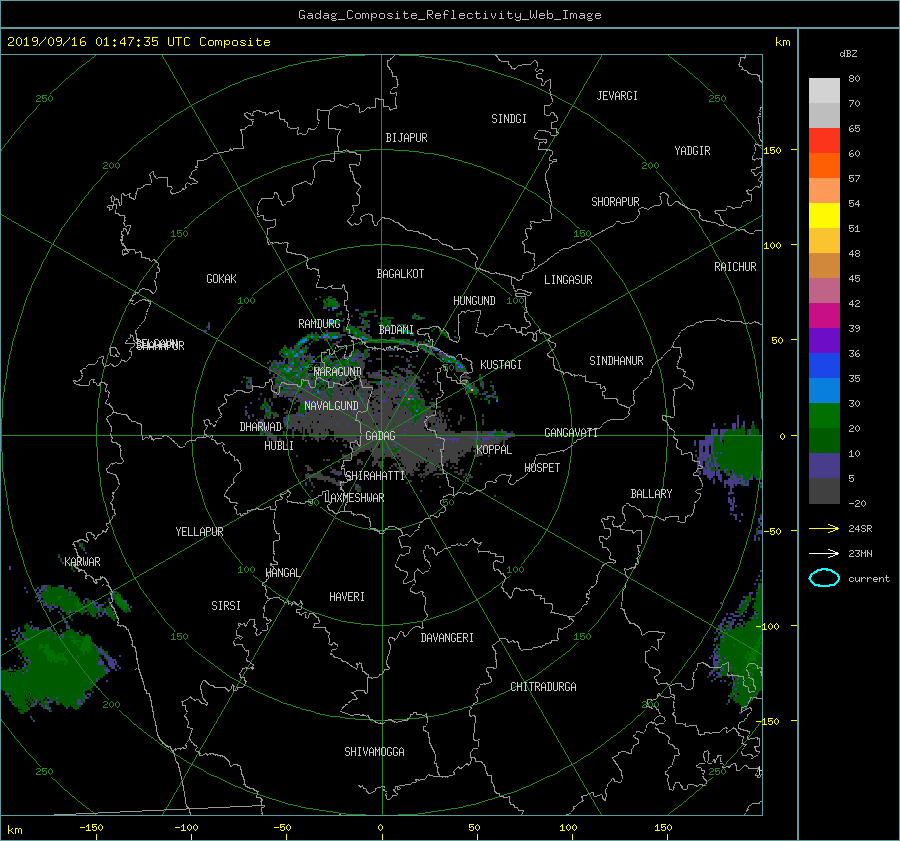Click the cyan ellipse current legend icon
This screenshot has width=900, height=841.
point(824,578)
